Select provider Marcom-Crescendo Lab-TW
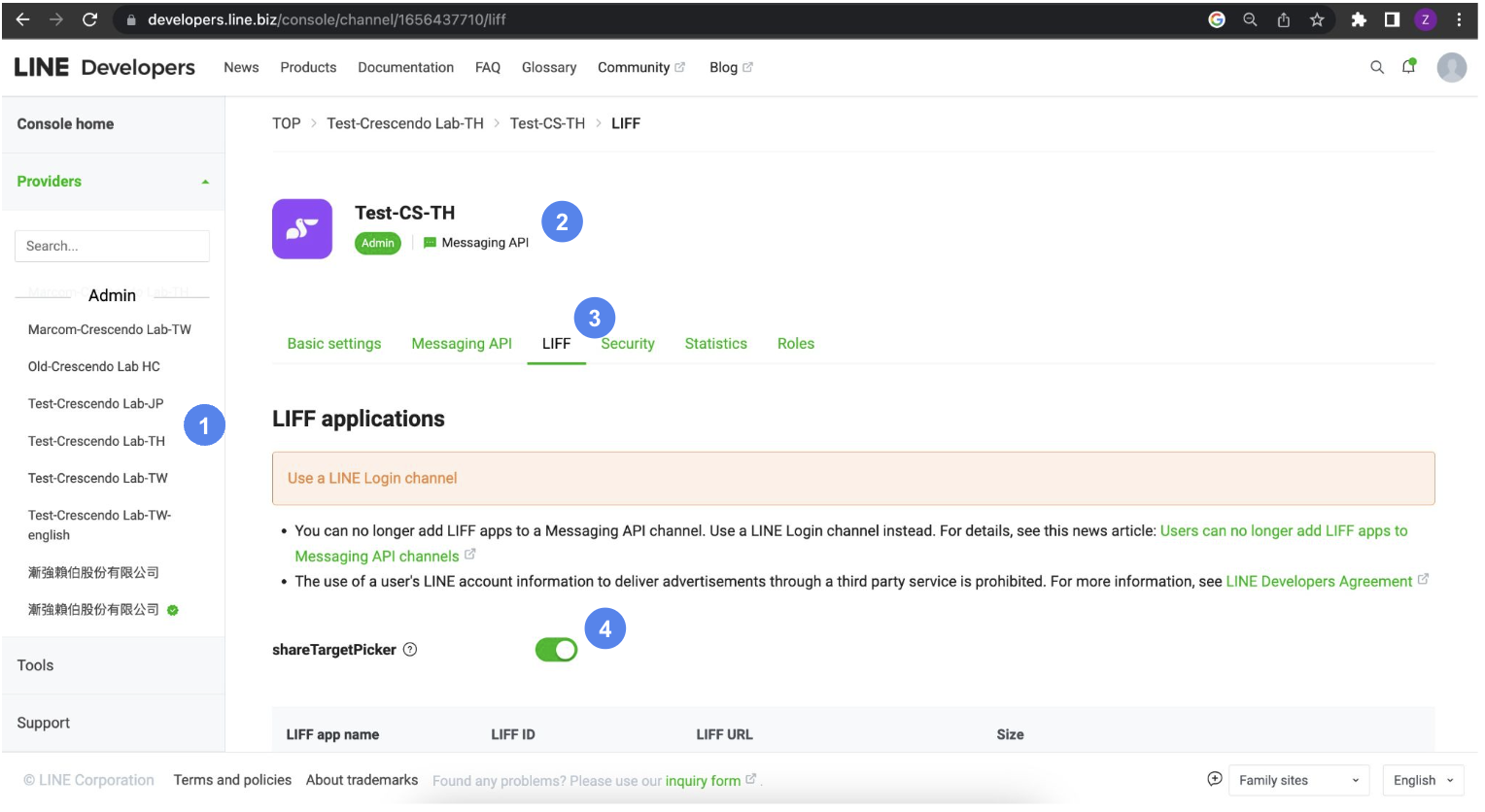 (x=110, y=329)
